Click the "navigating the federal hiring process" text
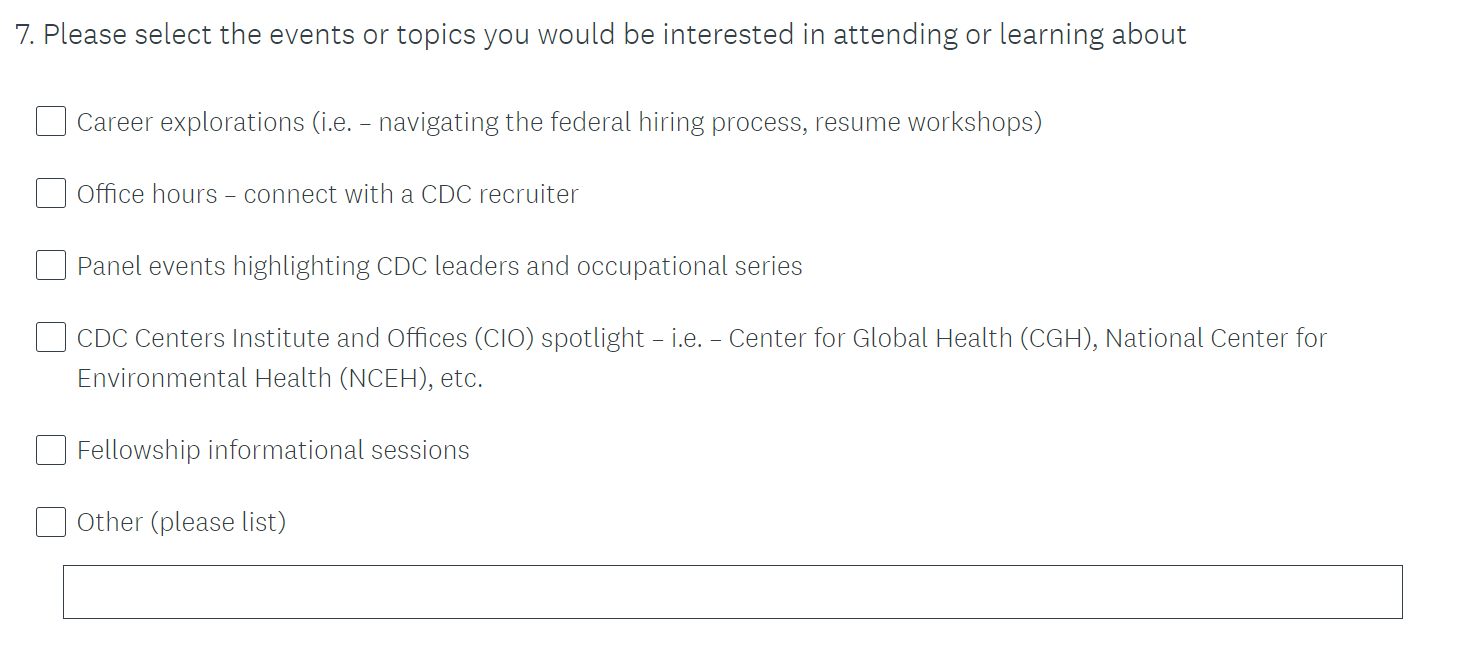Screen dimensions: 1478x659 pos(589,122)
